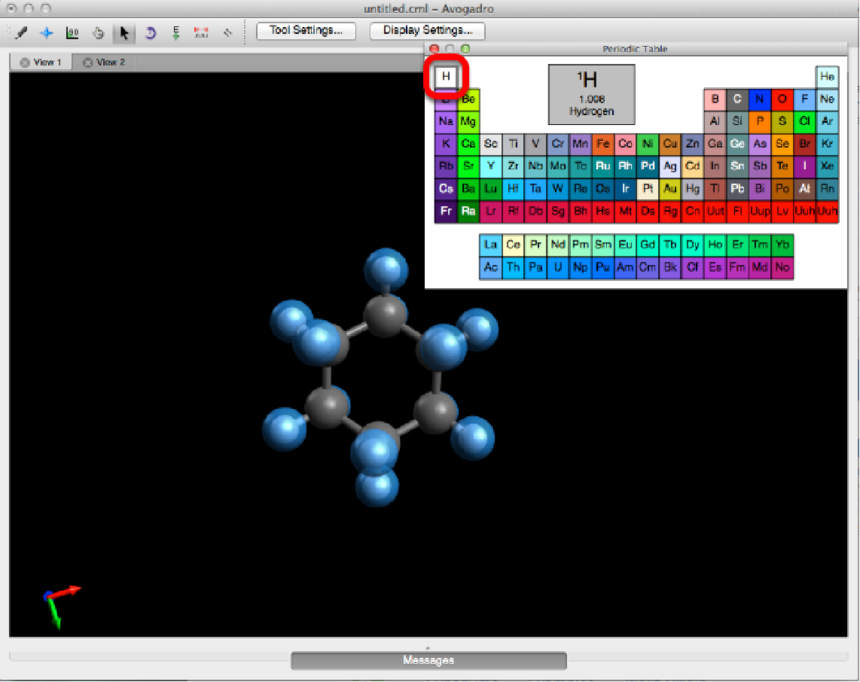The height and width of the screenshot is (682, 860).
Task: Close the Periodic Table window
Action: pos(434,48)
